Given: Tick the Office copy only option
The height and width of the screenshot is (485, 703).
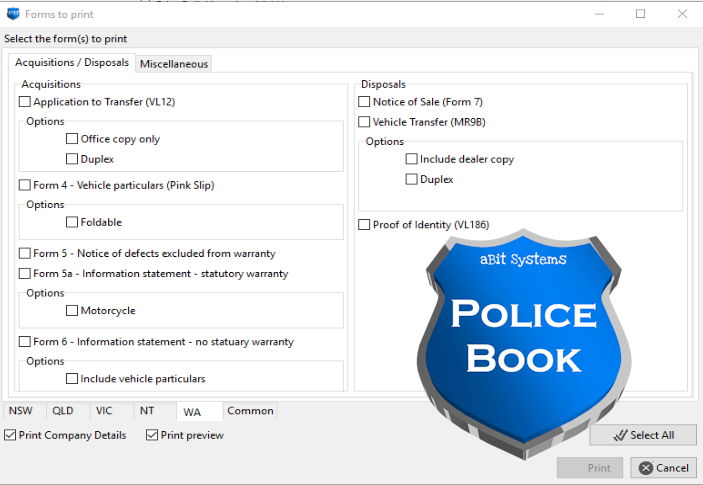Looking at the screenshot, I should click(72, 139).
